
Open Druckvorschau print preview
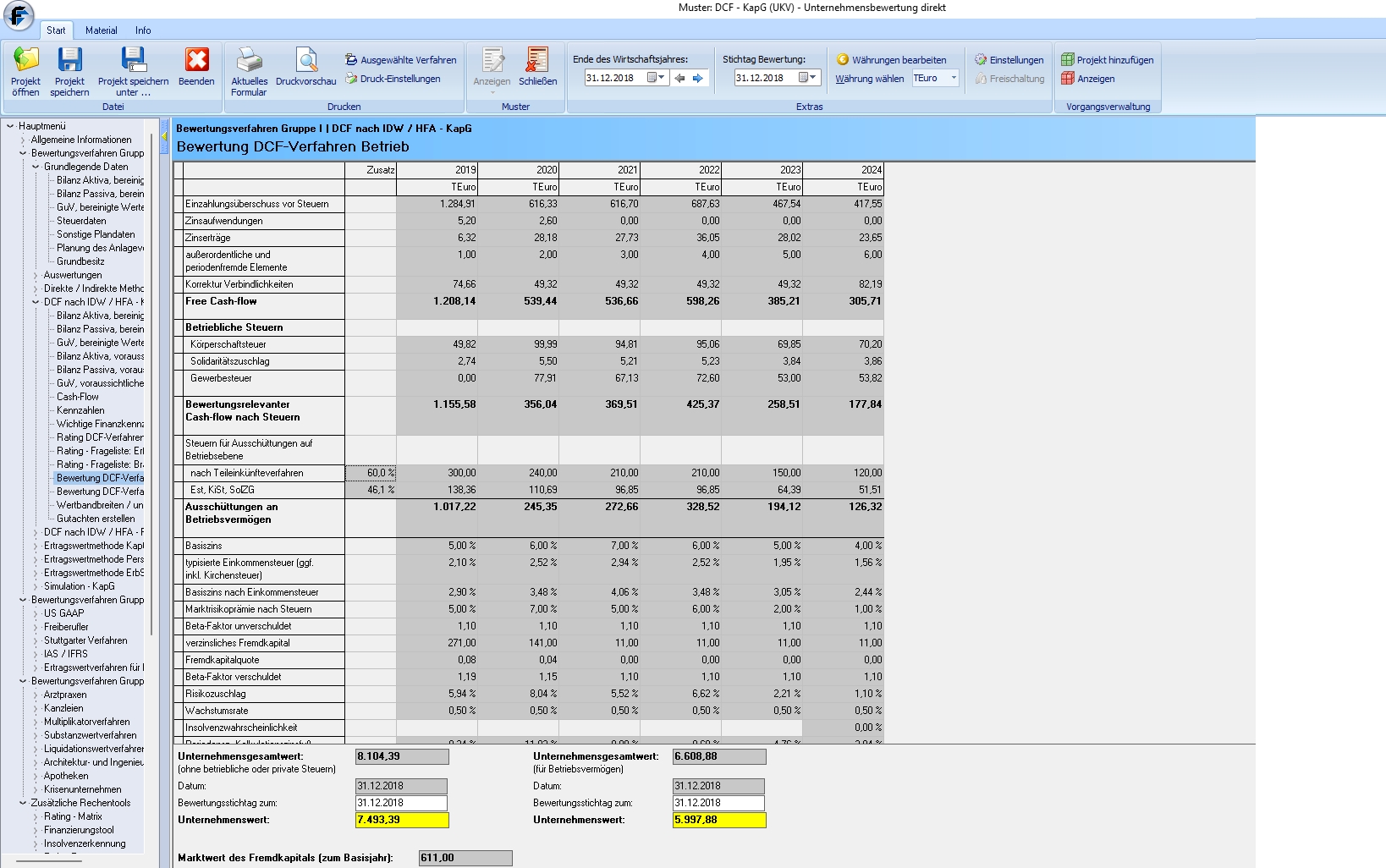(305, 61)
